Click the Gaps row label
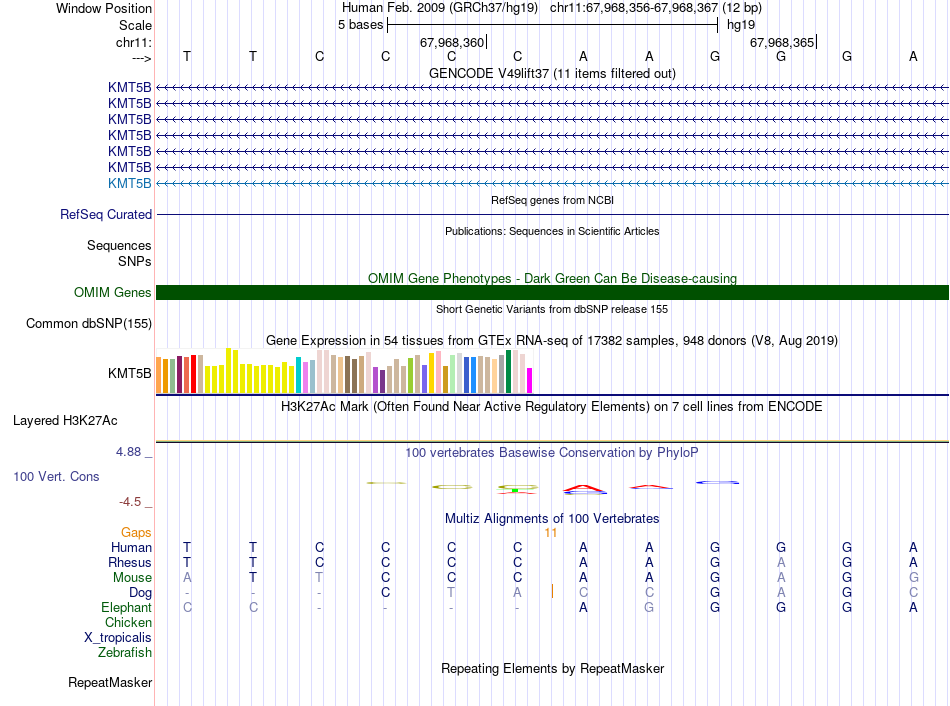The height and width of the screenshot is (706, 950). (136, 533)
